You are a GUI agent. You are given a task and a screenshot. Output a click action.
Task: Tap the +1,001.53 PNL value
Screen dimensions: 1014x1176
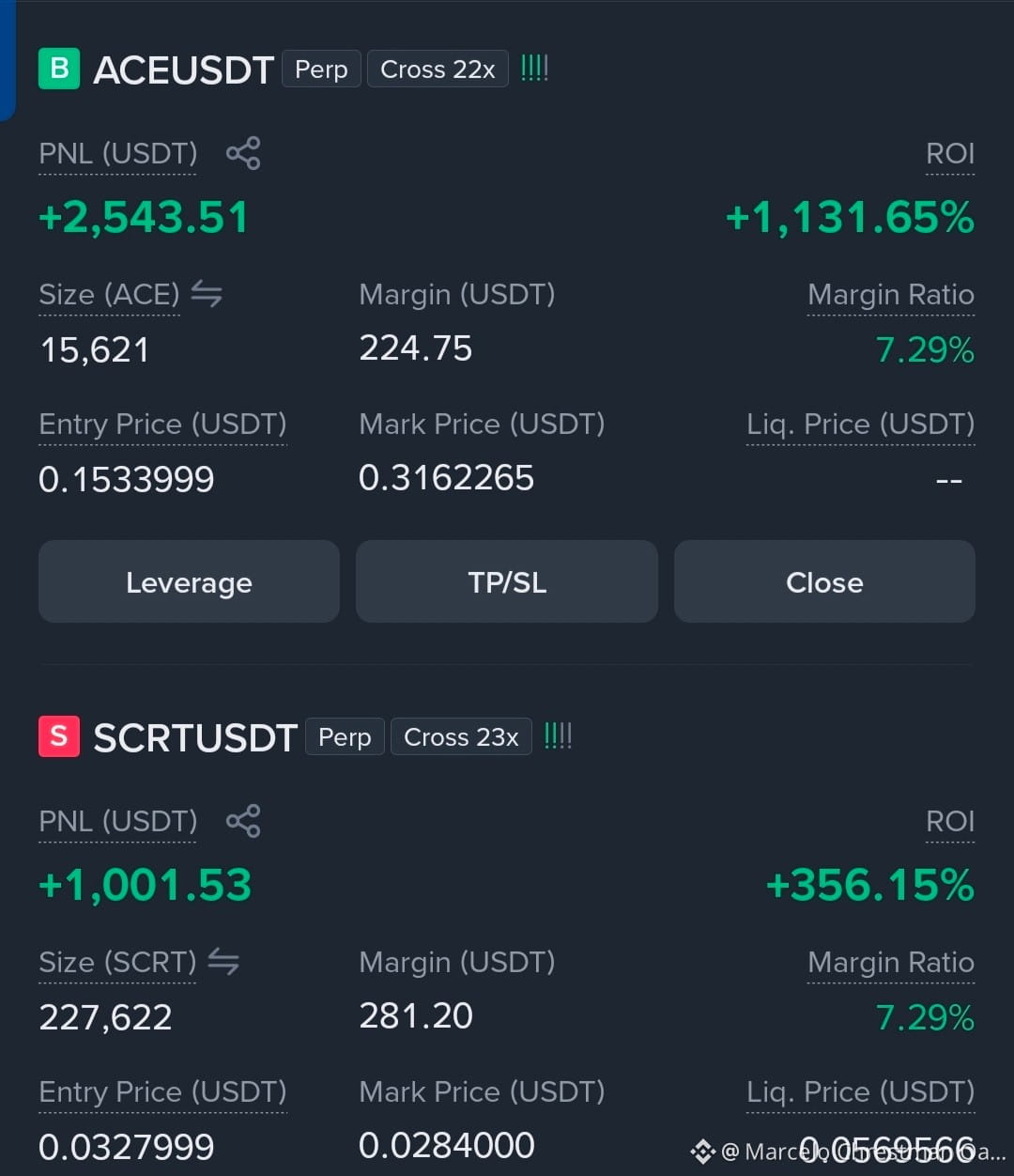tap(146, 885)
